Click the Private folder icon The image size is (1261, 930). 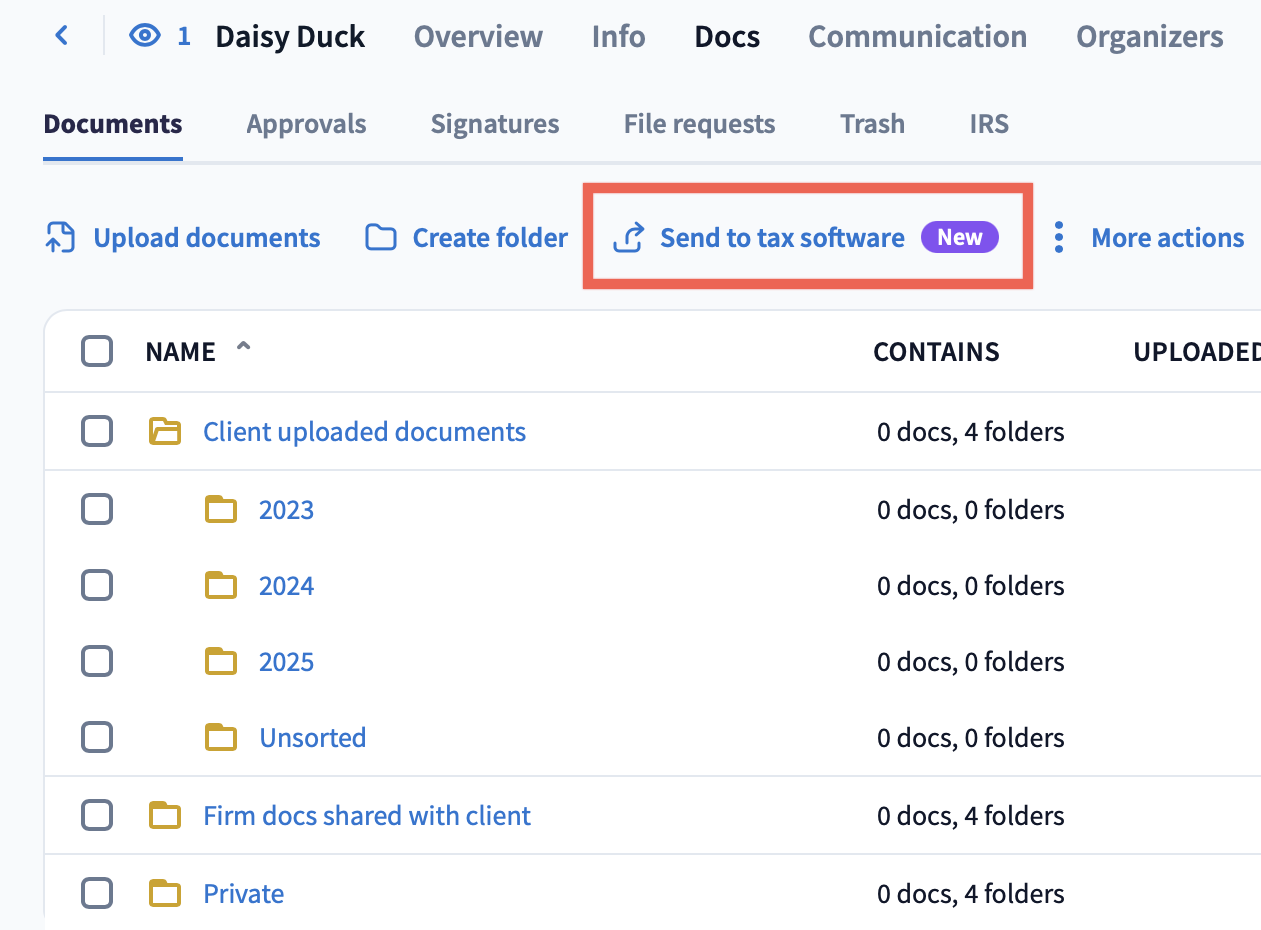tap(165, 894)
